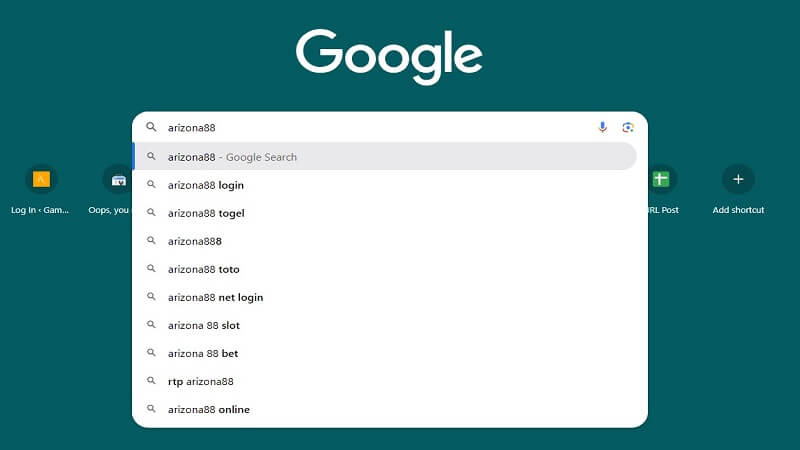Open the 'Log In - Gam...' shortcut icon
800x450 pixels.
(x=41, y=179)
